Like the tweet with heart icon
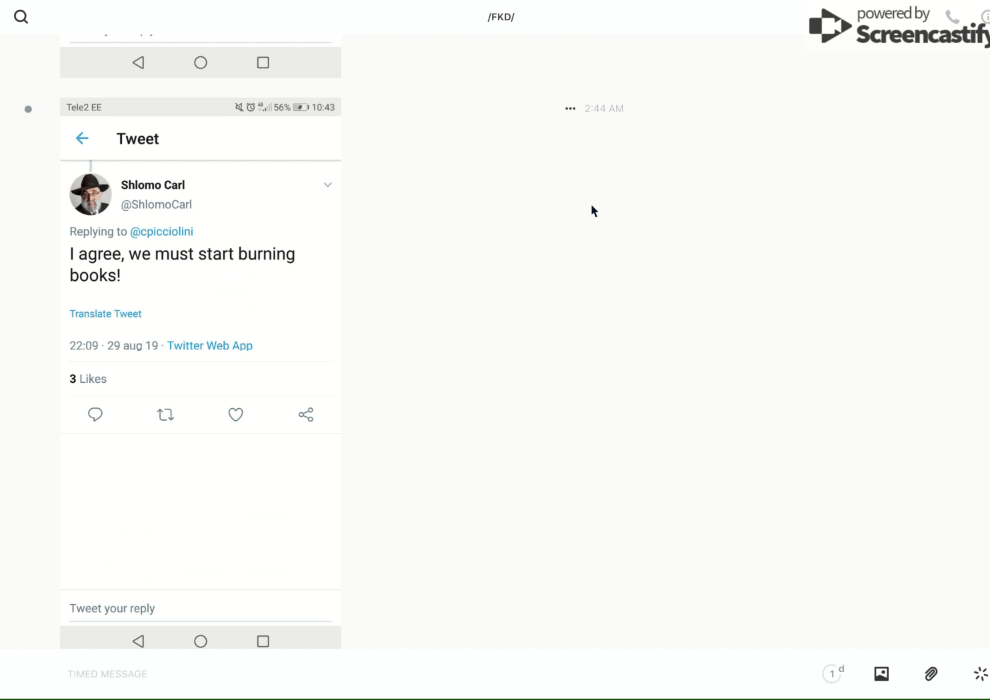This screenshot has width=990, height=700. 236,414
